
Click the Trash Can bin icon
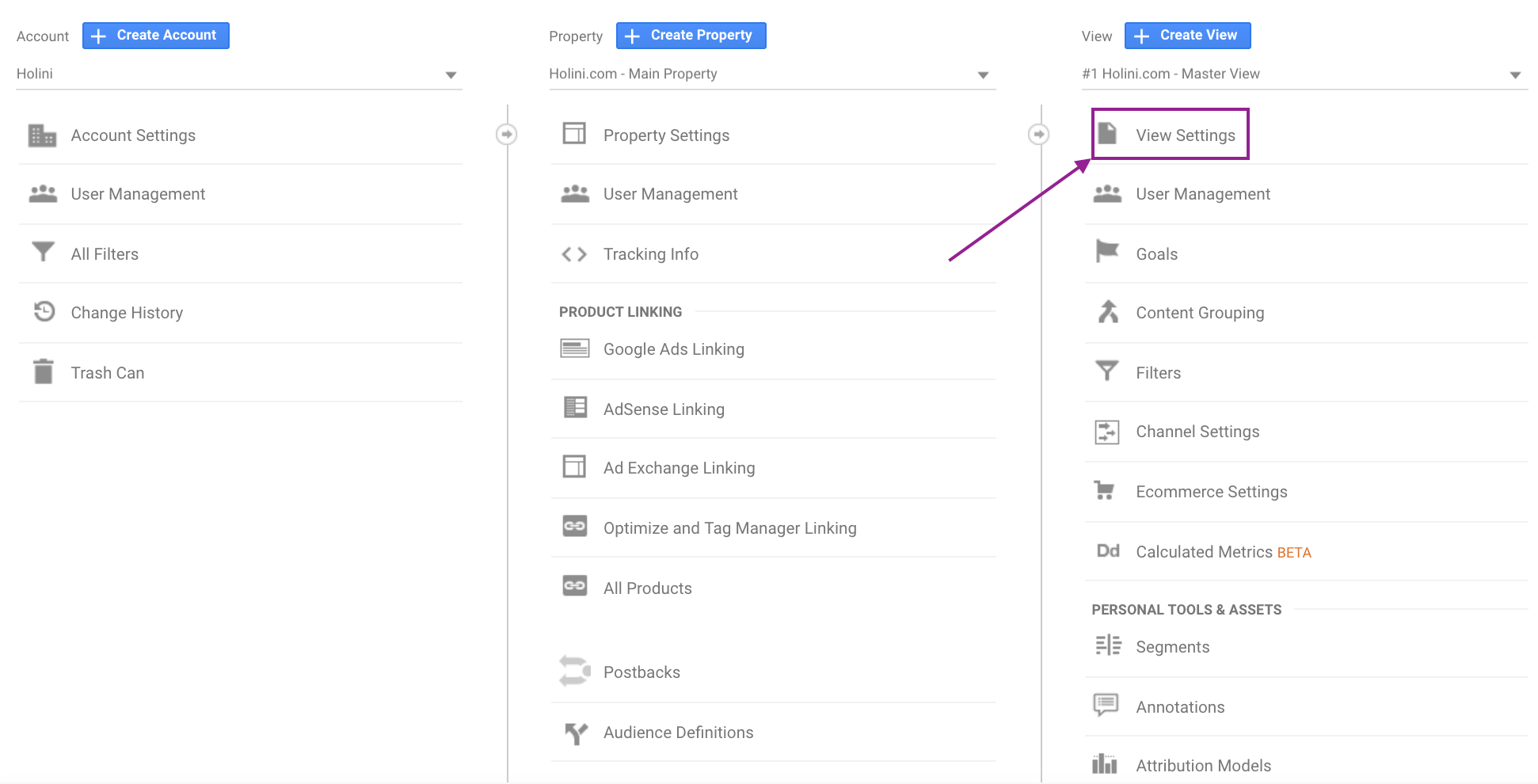[44, 371]
